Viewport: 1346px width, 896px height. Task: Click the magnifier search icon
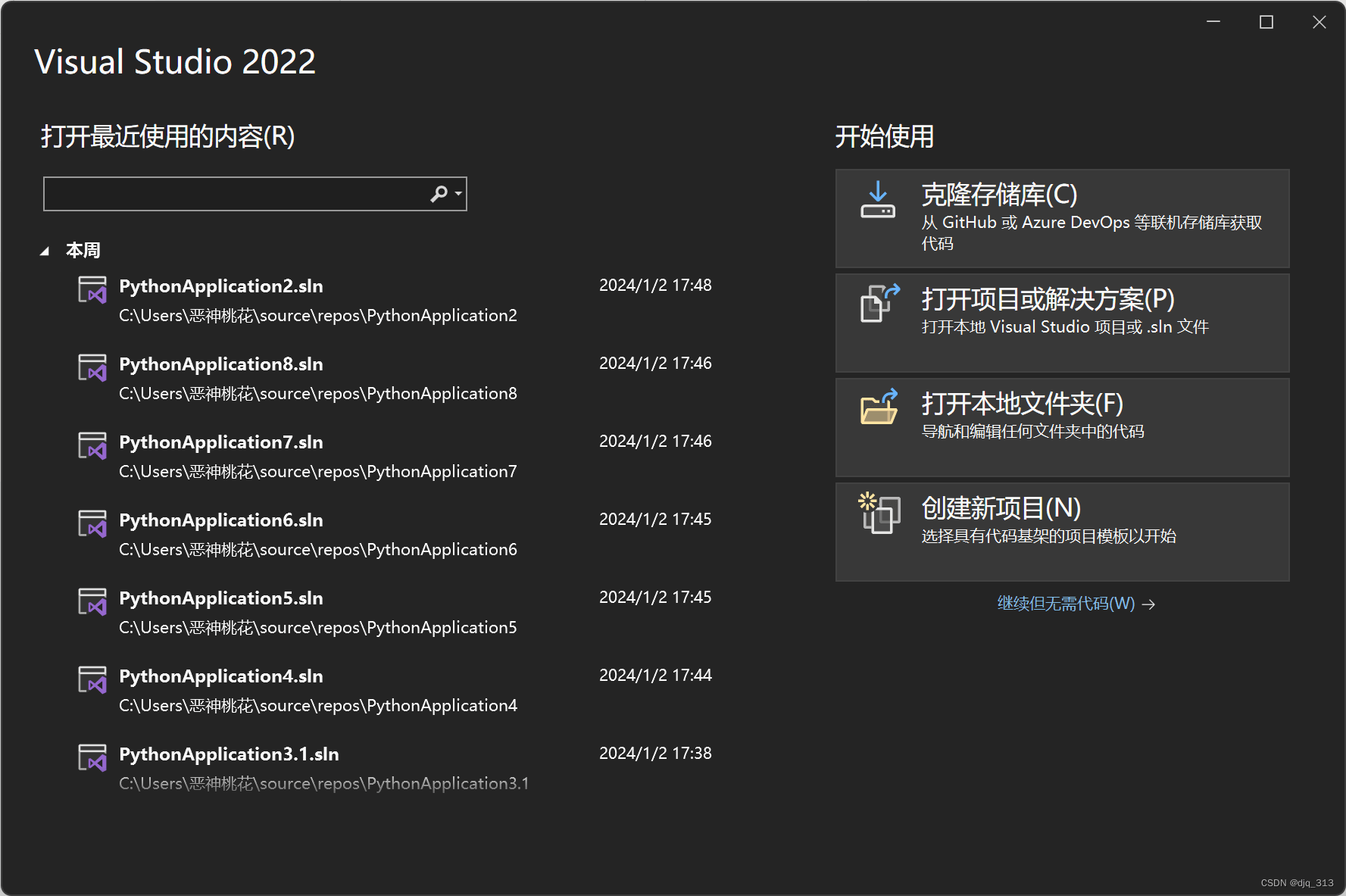(439, 194)
